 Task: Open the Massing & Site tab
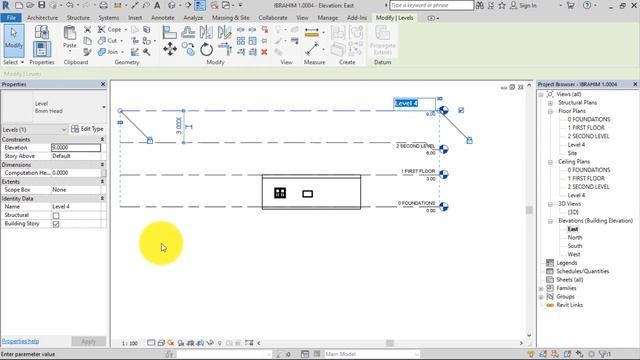point(231,18)
